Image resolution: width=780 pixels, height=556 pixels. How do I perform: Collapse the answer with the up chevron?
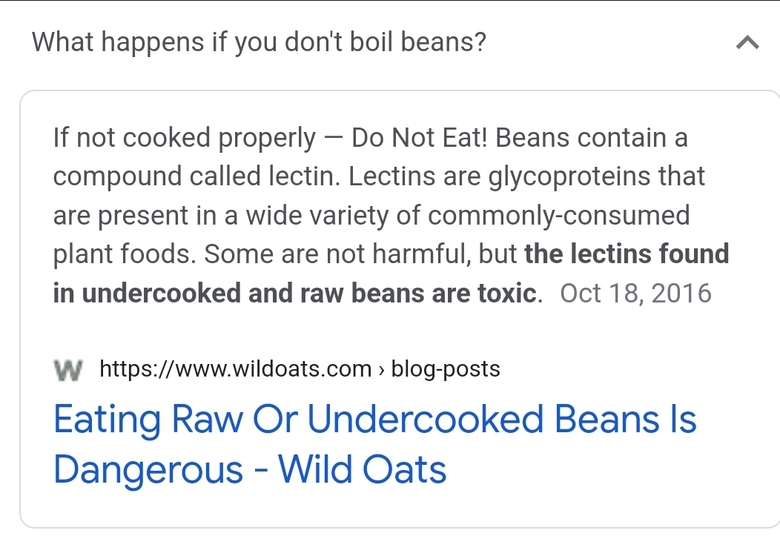click(x=747, y=43)
